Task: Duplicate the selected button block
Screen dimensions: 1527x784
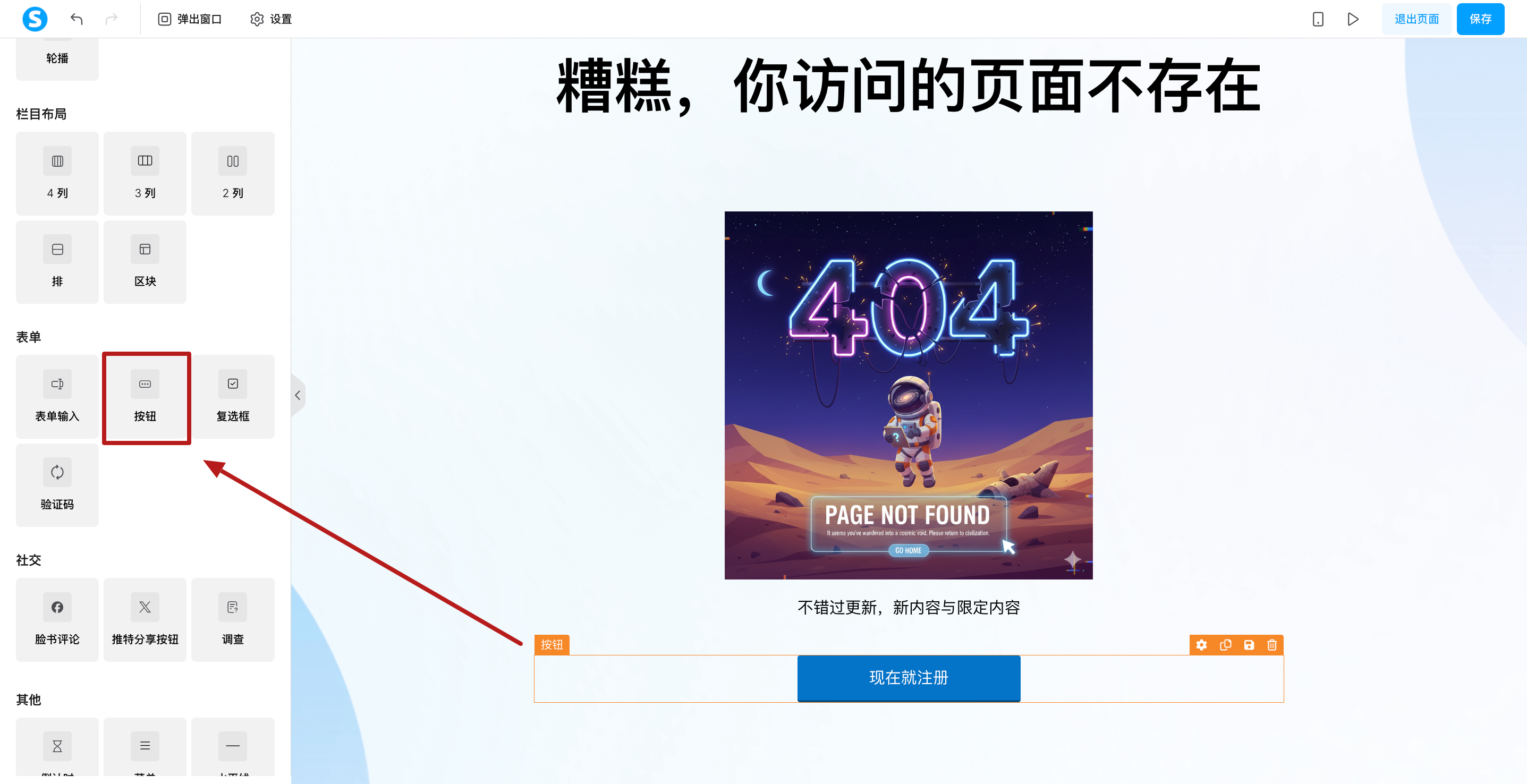Action: (x=1225, y=645)
